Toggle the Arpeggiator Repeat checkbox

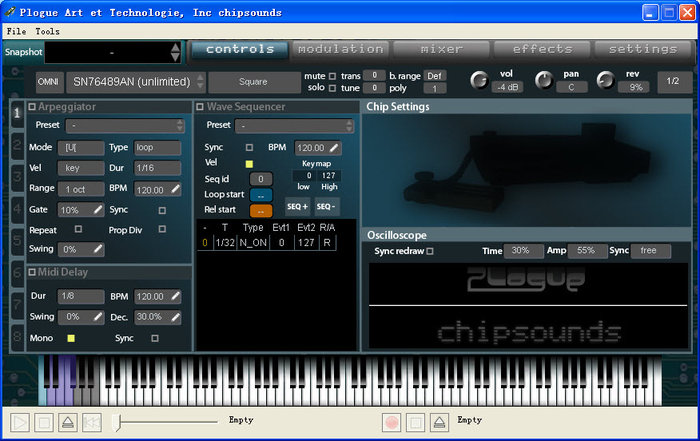pos(78,229)
